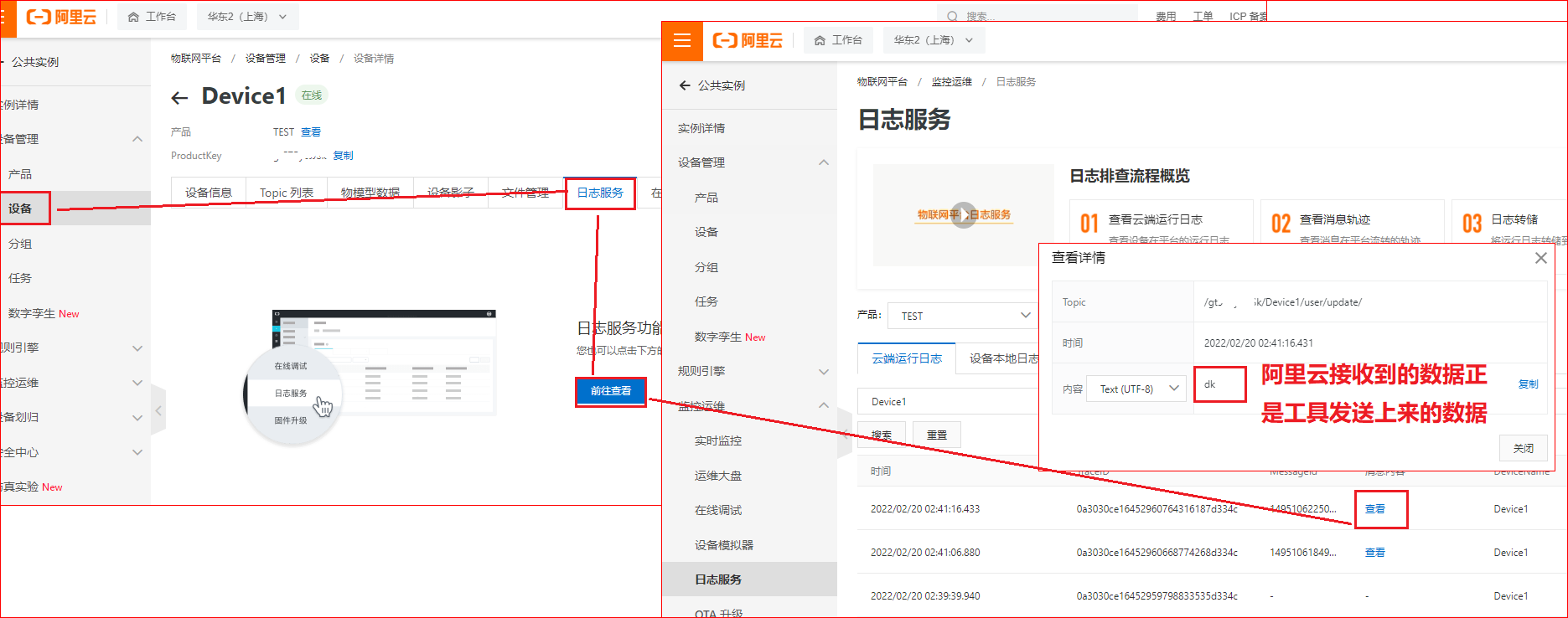This screenshot has width=1568, height=618.
Task: Click the 前往查看 button
Action: 611,391
